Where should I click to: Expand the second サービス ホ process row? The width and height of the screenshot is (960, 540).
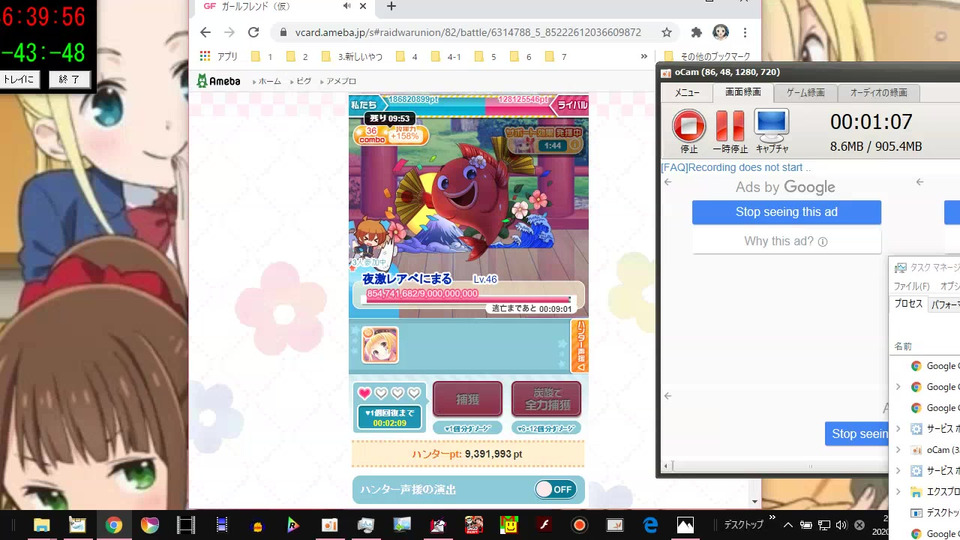click(898, 471)
